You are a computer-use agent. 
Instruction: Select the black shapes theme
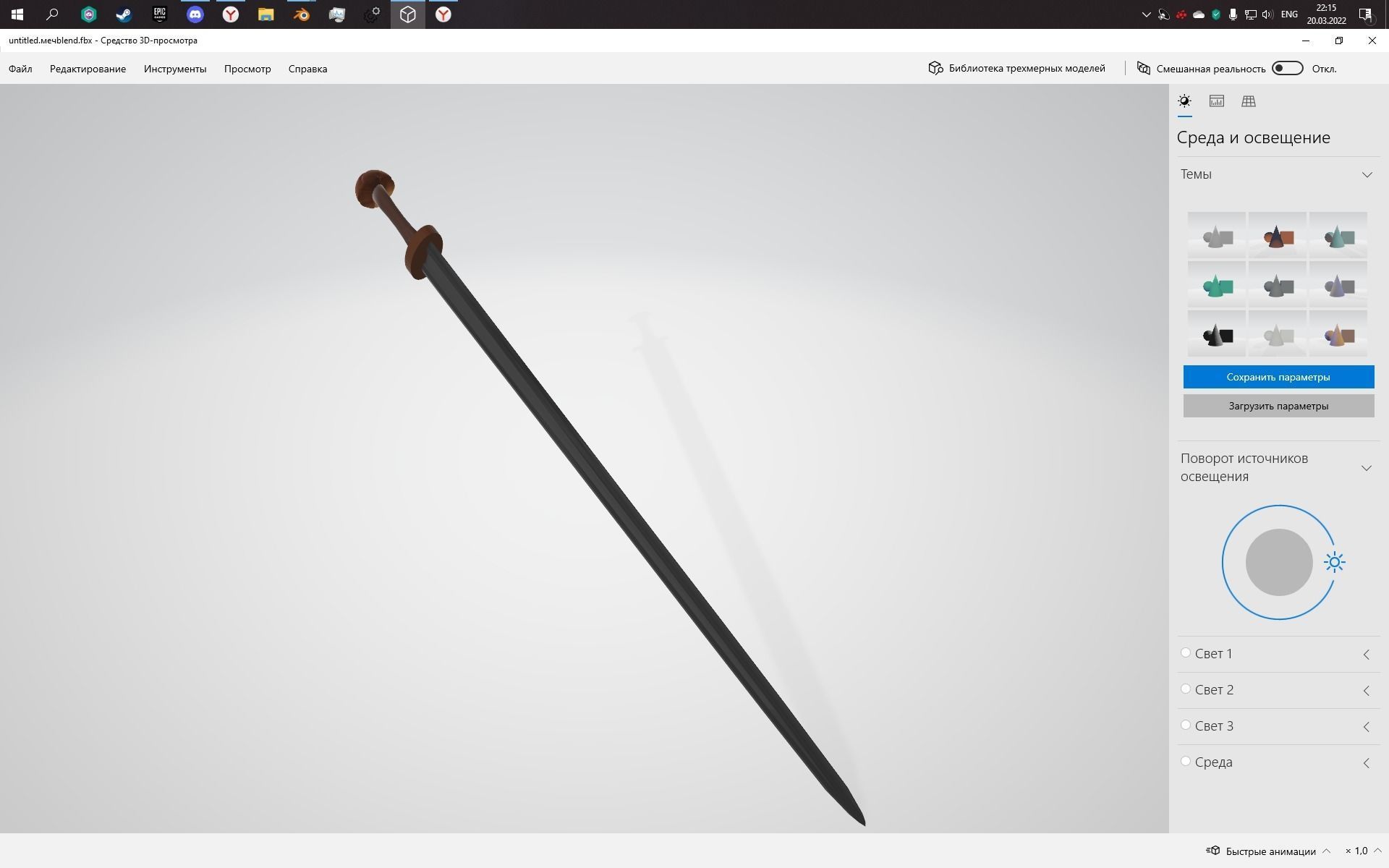click(1216, 333)
